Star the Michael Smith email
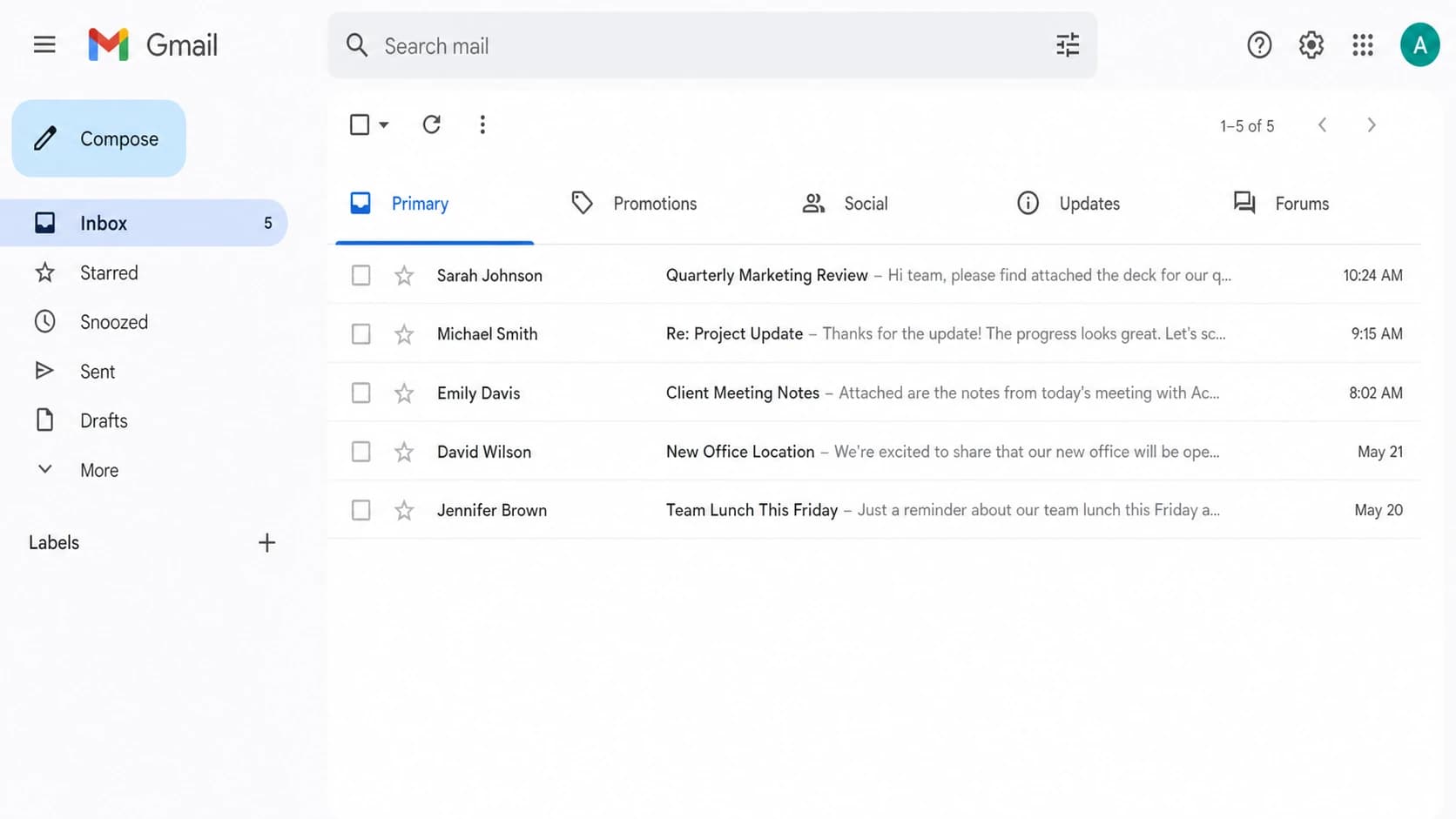Image resolution: width=1456 pixels, height=819 pixels. [x=404, y=334]
